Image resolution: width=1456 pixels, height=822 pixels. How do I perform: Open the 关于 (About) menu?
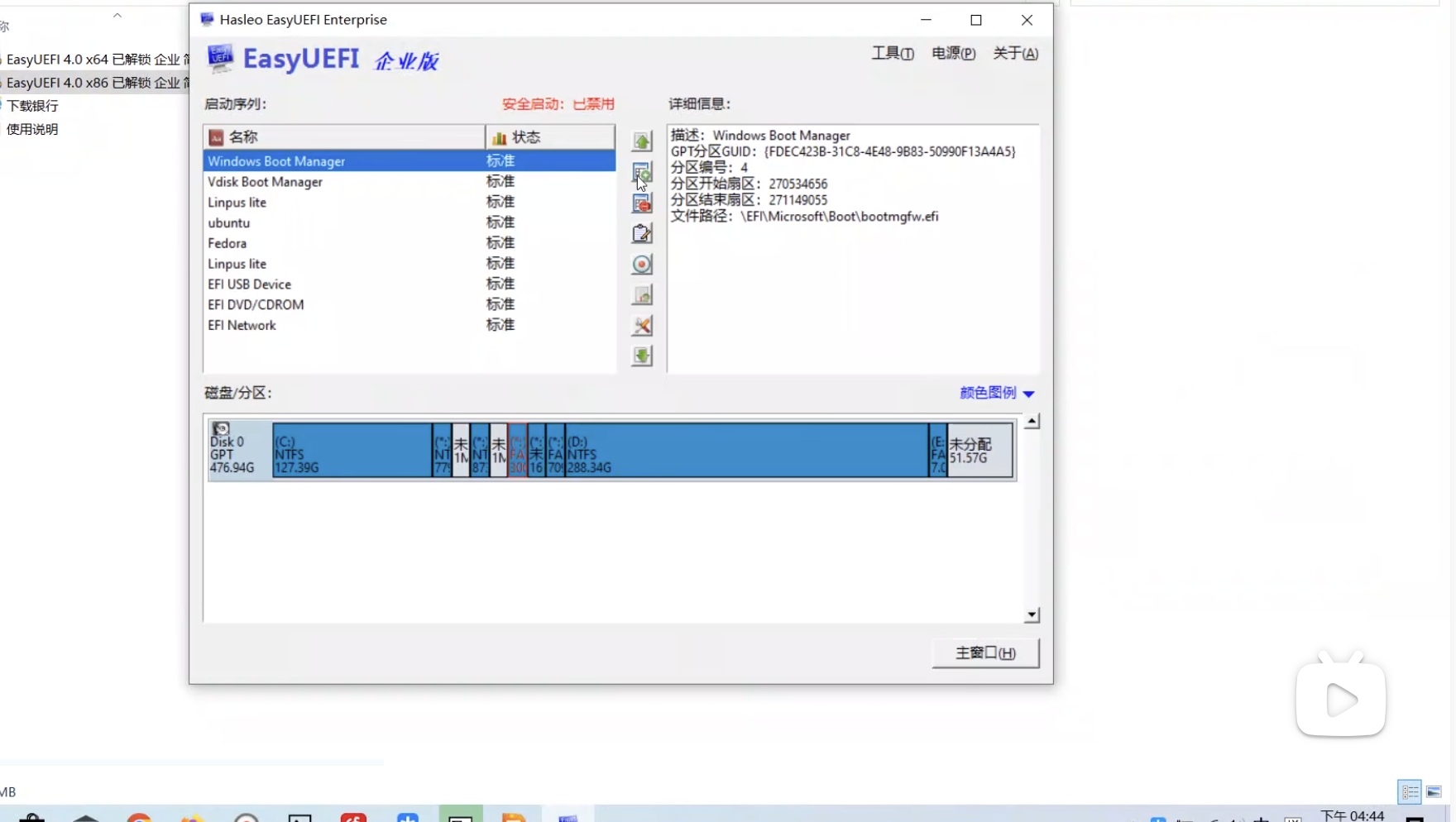pos(1015,54)
